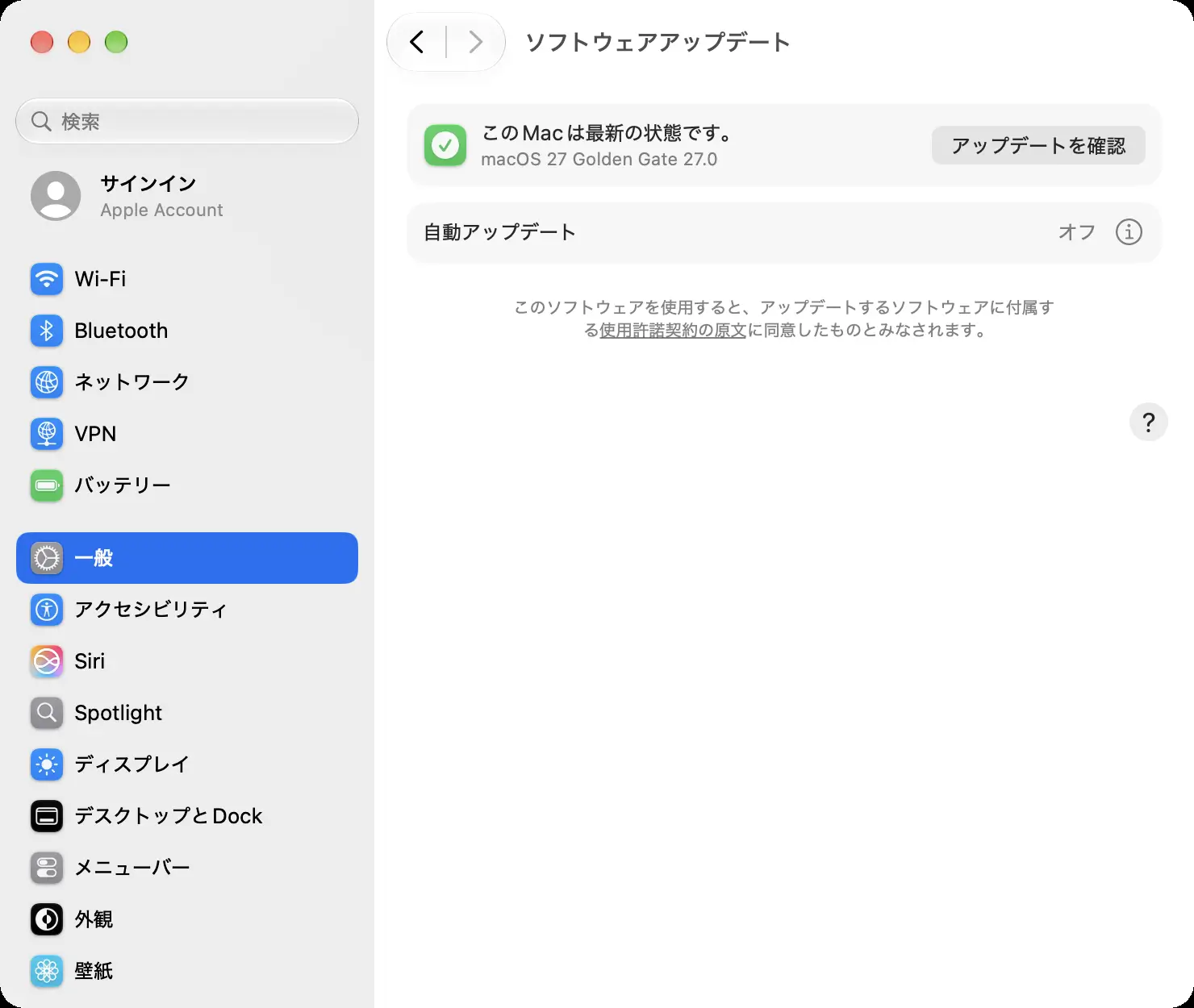
Task: Open Siri settings label
Action: (90, 661)
